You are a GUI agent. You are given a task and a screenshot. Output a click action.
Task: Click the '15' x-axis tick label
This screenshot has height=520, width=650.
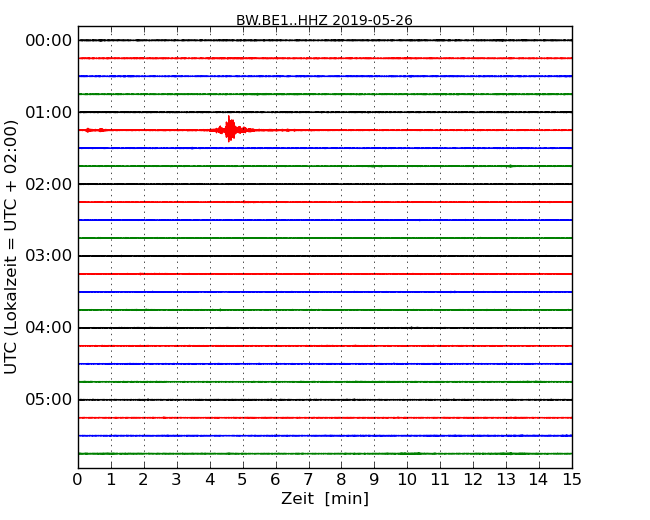pos(572,480)
